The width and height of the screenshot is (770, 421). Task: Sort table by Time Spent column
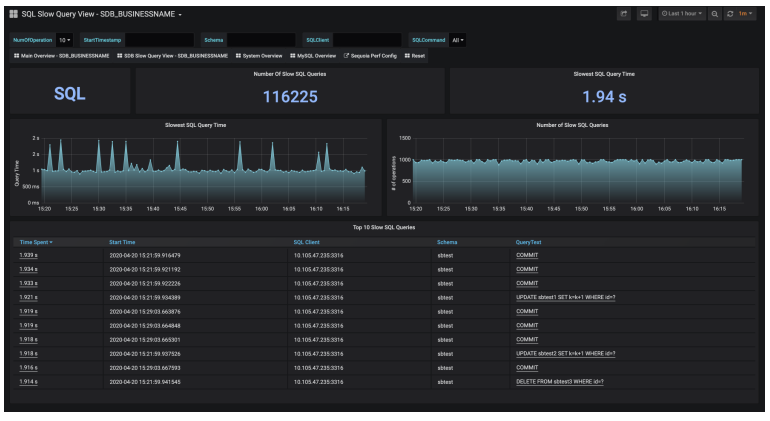pos(36,242)
